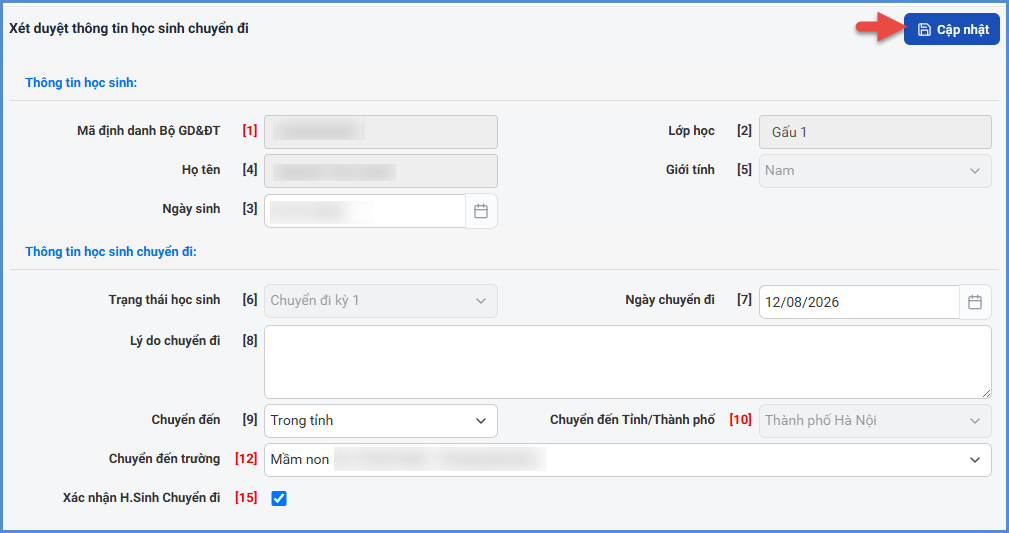The width and height of the screenshot is (1009, 533).
Task: Open calendar picker for Ngày sinh
Action: [x=481, y=211]
